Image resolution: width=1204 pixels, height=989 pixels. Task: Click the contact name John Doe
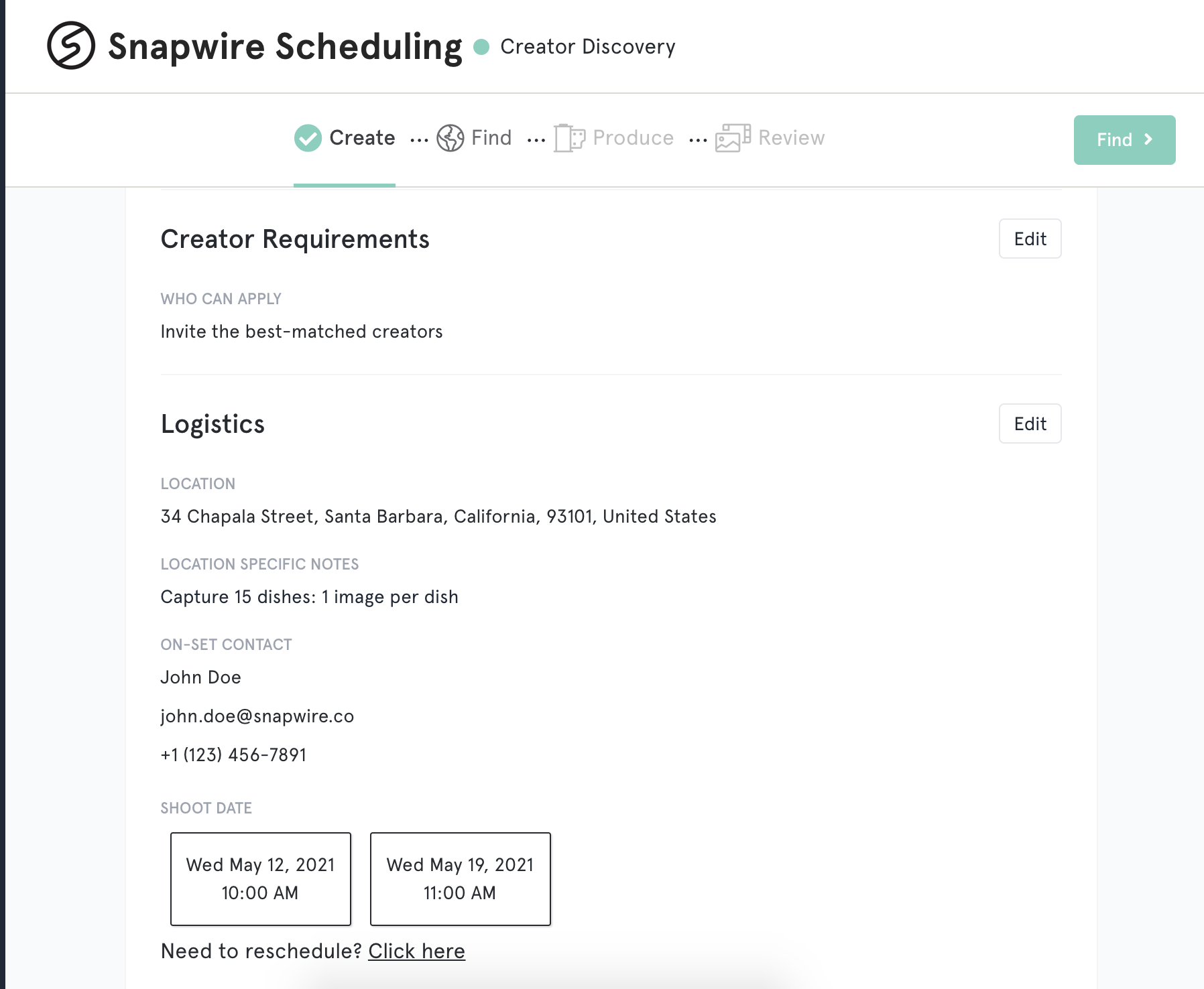pyautogui.click(x=201, y=677)
